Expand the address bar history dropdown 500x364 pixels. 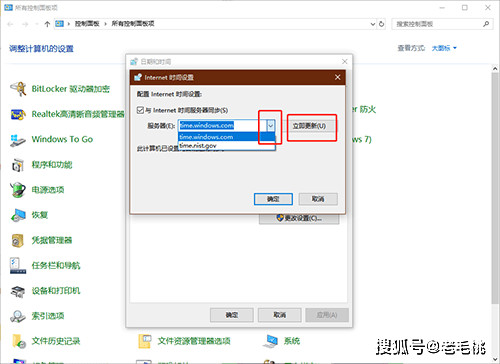point(373,24)
